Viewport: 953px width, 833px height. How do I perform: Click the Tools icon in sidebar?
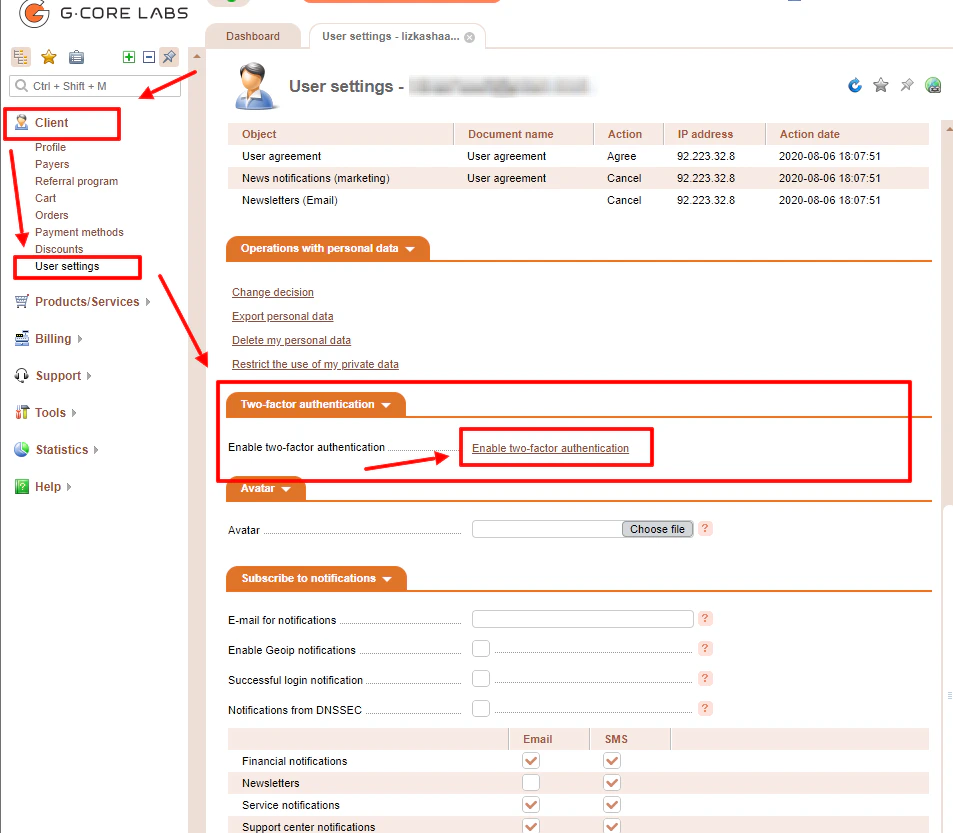[21, 413]
